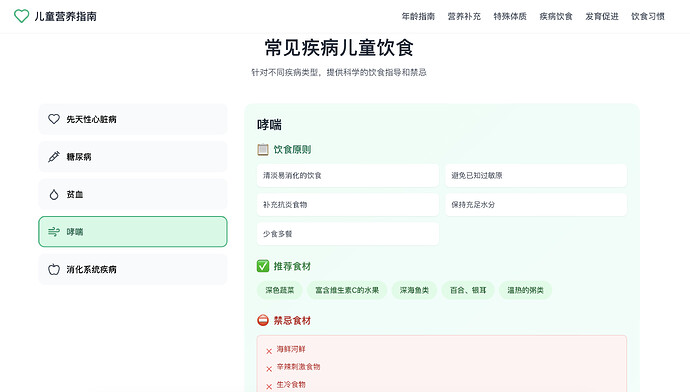The height and width of the screenshot is (392, 690).
Task: Open the 消化系统疾病 disease tab
Action: pyautogui.click(x=133, y=269)
